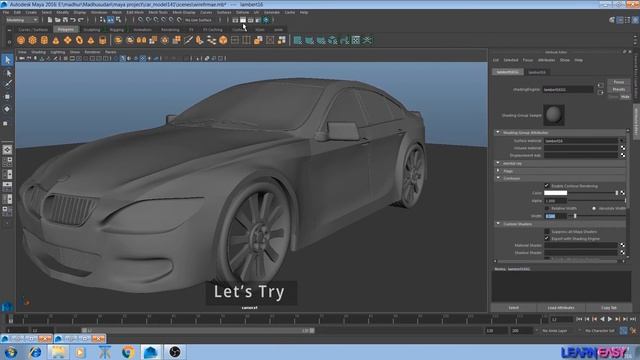This screenshot has height=360, width=640.
Task: Select the Lasso tool in toolbox
Action: [7, 73]
